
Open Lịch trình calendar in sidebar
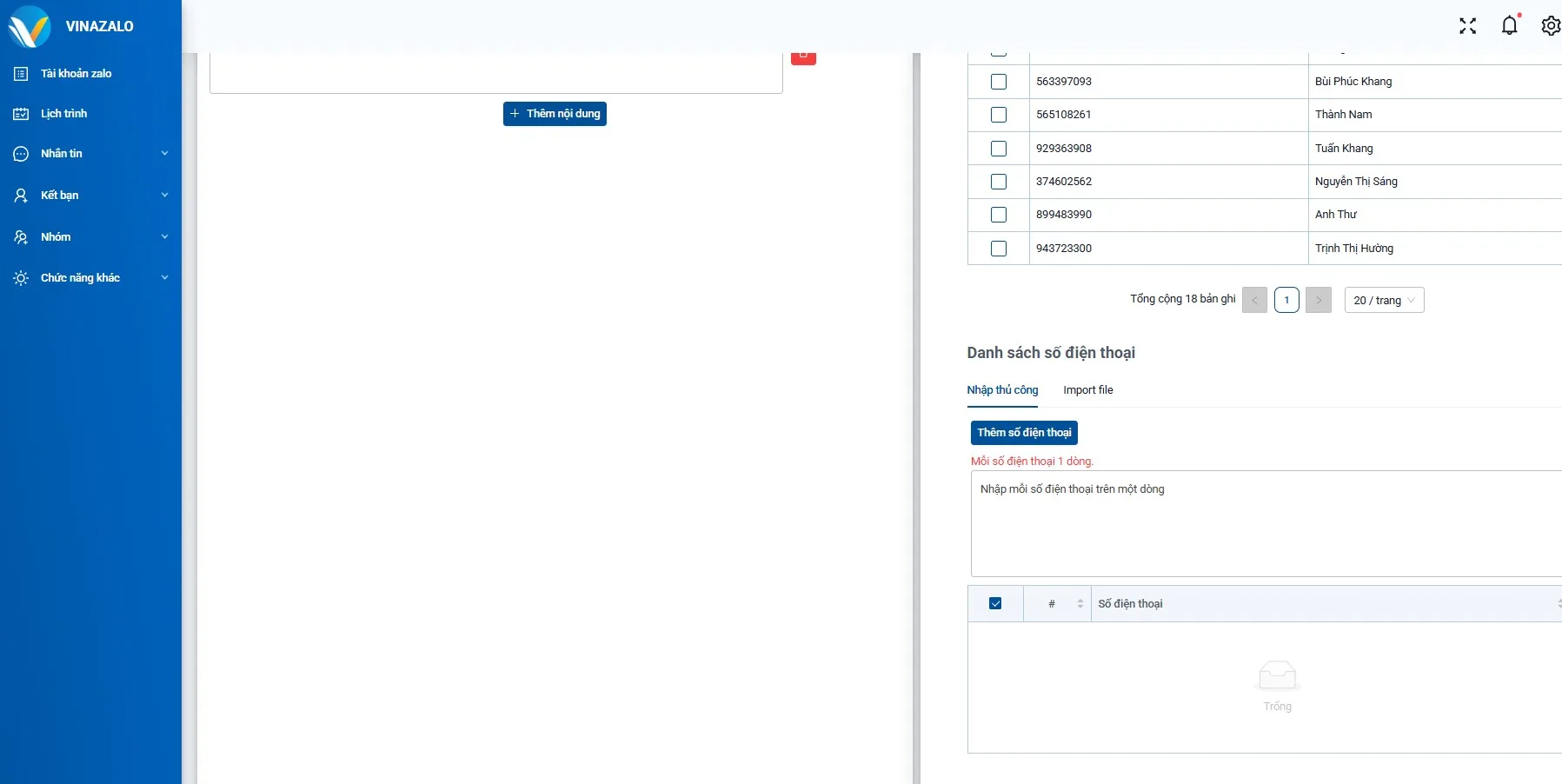(x=63, y=114)
